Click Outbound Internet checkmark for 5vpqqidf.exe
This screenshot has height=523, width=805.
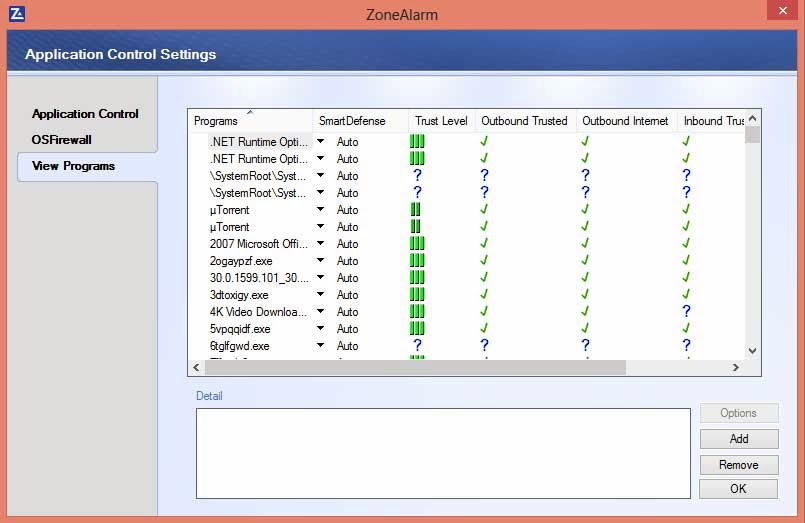(x=585, y=328)
